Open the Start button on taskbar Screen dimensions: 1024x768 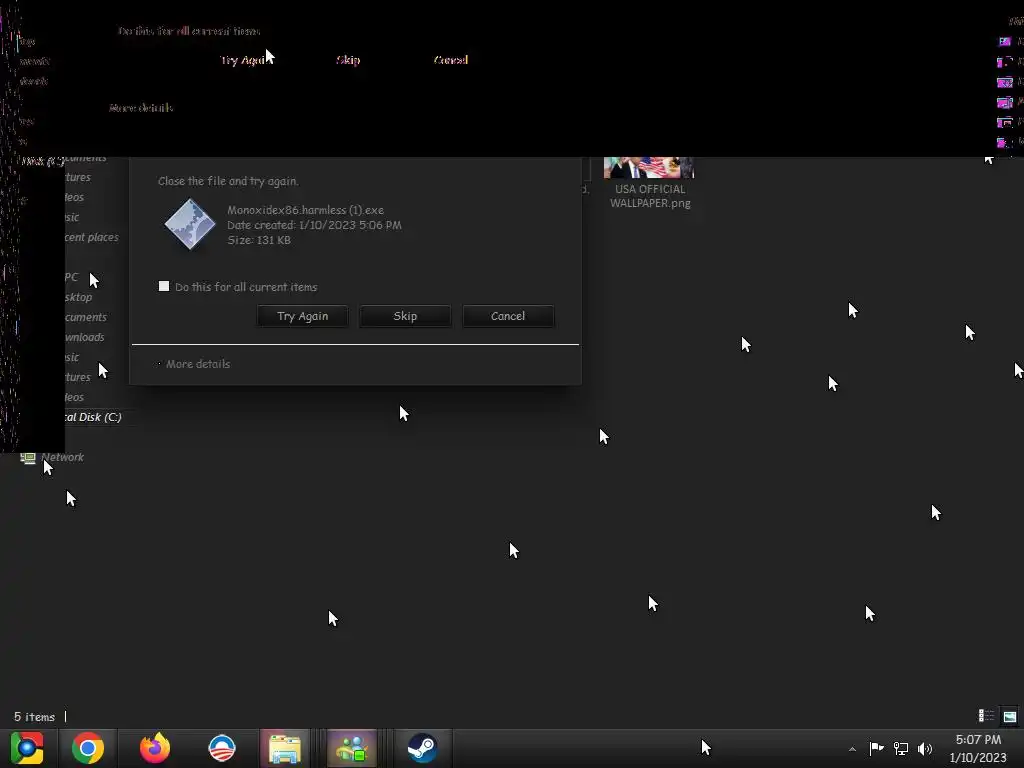coord(27,748)
